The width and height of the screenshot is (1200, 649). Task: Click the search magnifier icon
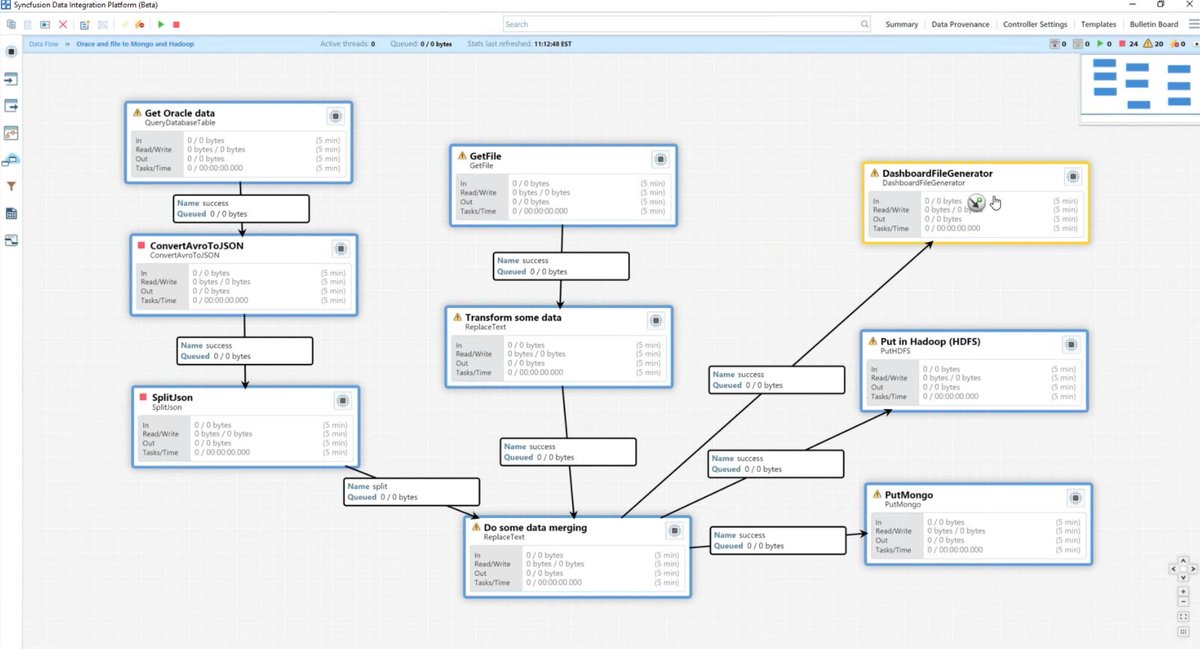864,24
